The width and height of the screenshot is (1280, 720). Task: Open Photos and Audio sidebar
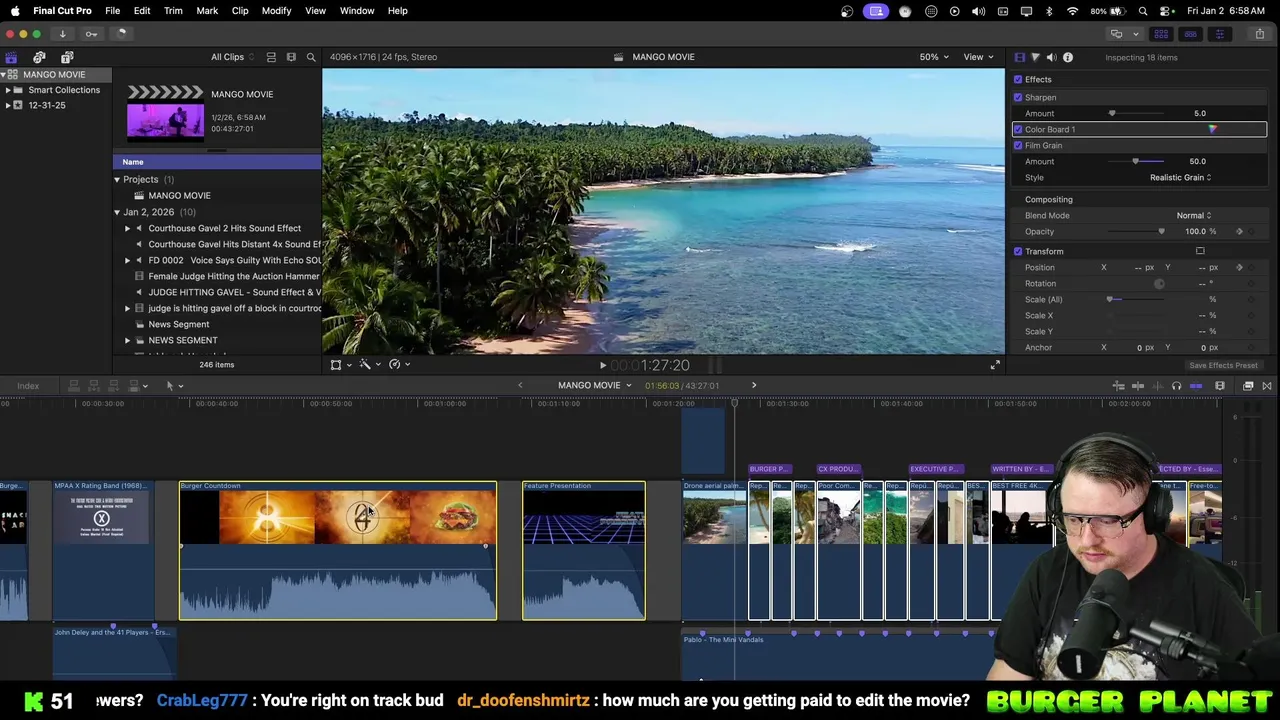(x=39, y=57)
